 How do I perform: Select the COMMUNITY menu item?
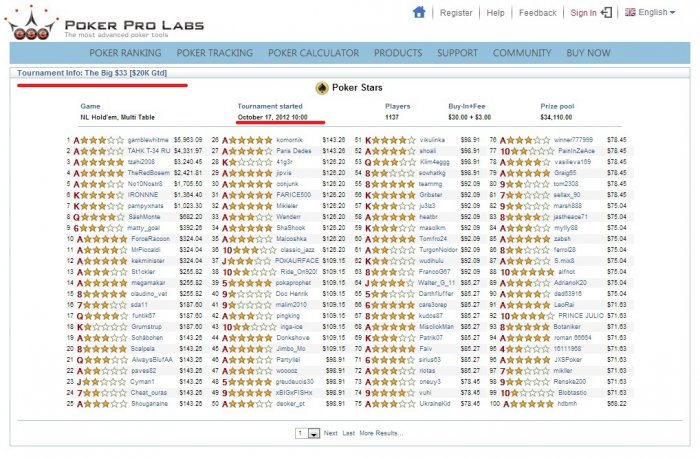(x=522, y=53)
